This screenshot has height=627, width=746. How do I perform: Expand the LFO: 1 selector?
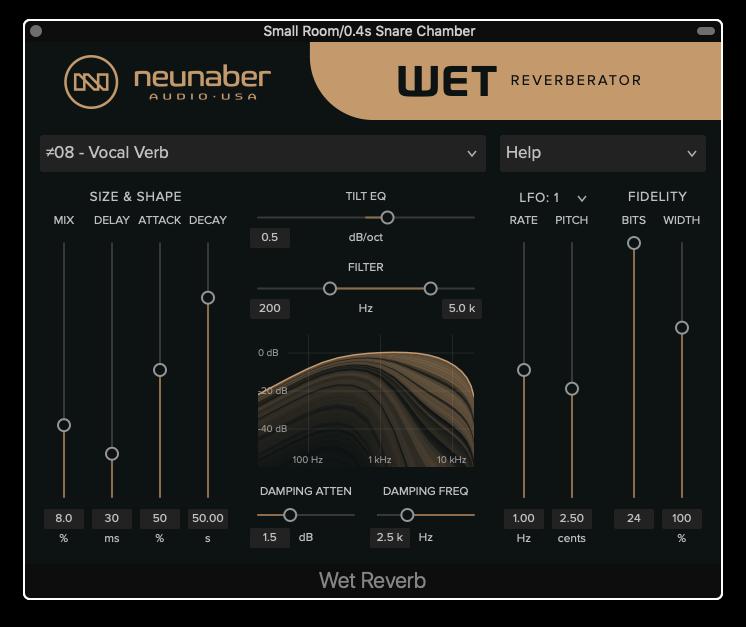[x=552, y=197]
